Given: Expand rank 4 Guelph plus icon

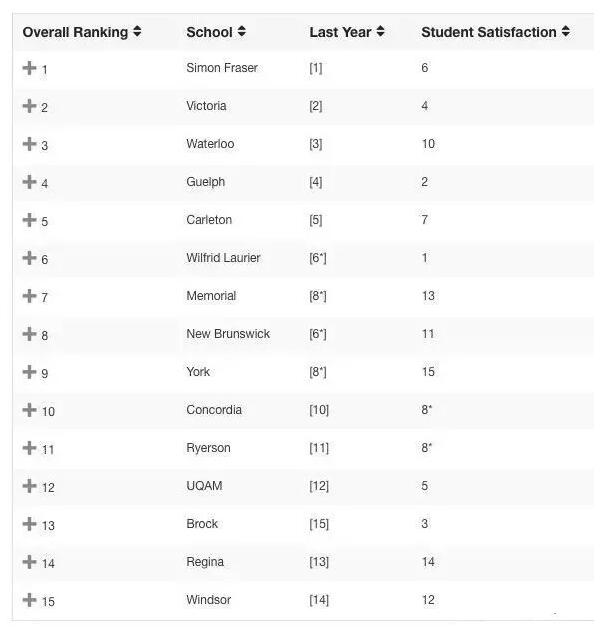Looking at the screenshot, I should pyautogui.click(x=30, y=181).
